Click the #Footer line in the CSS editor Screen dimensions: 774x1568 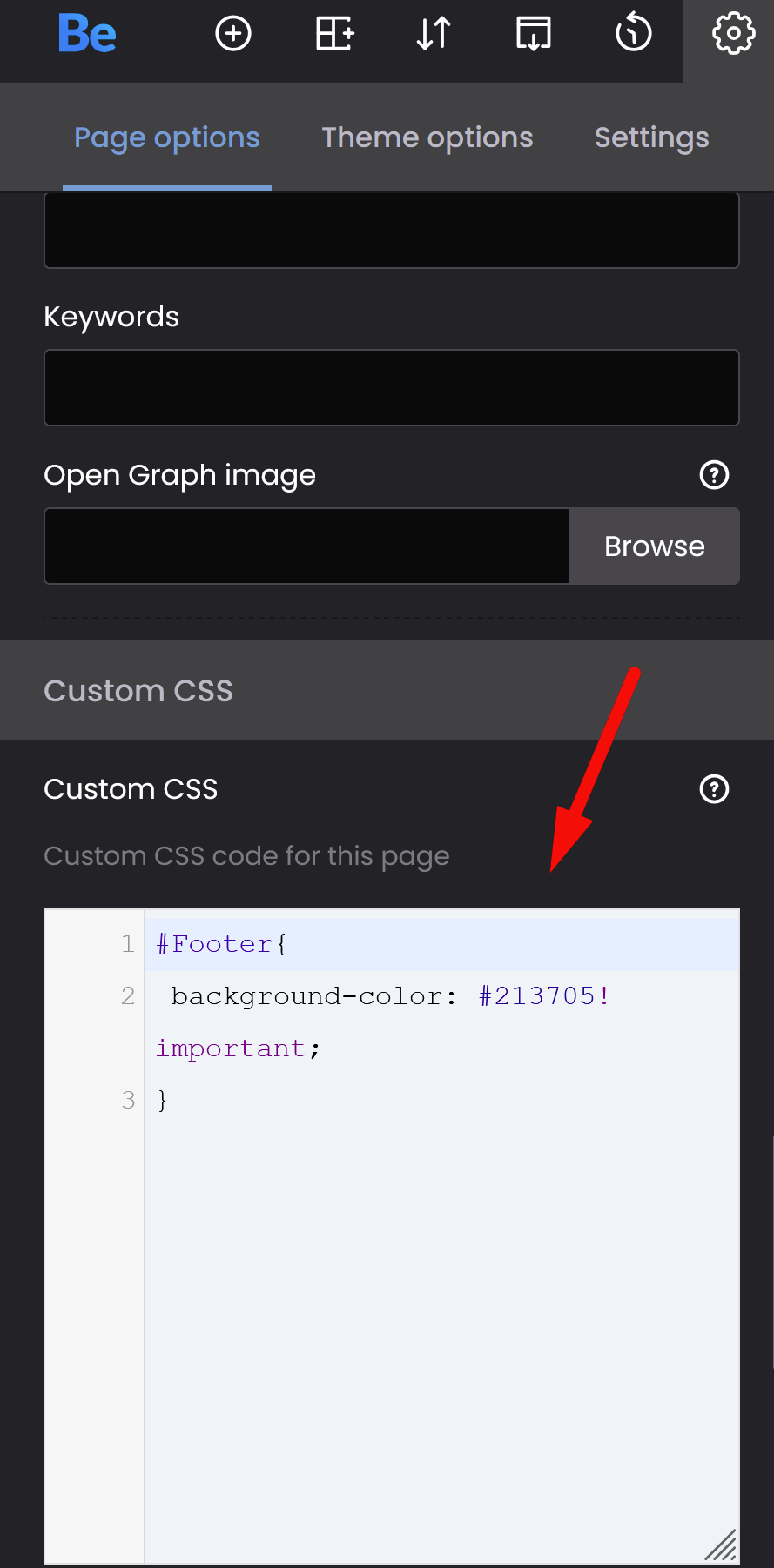(x=222, y=944)
